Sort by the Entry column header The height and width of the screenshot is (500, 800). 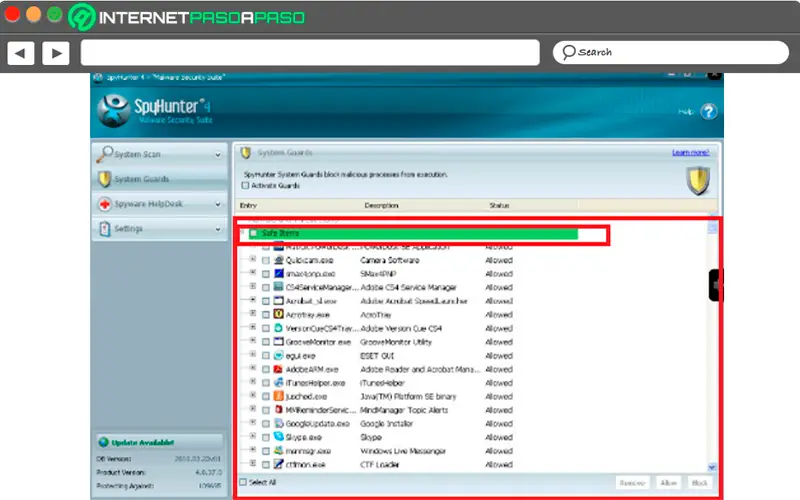[248, 205]
